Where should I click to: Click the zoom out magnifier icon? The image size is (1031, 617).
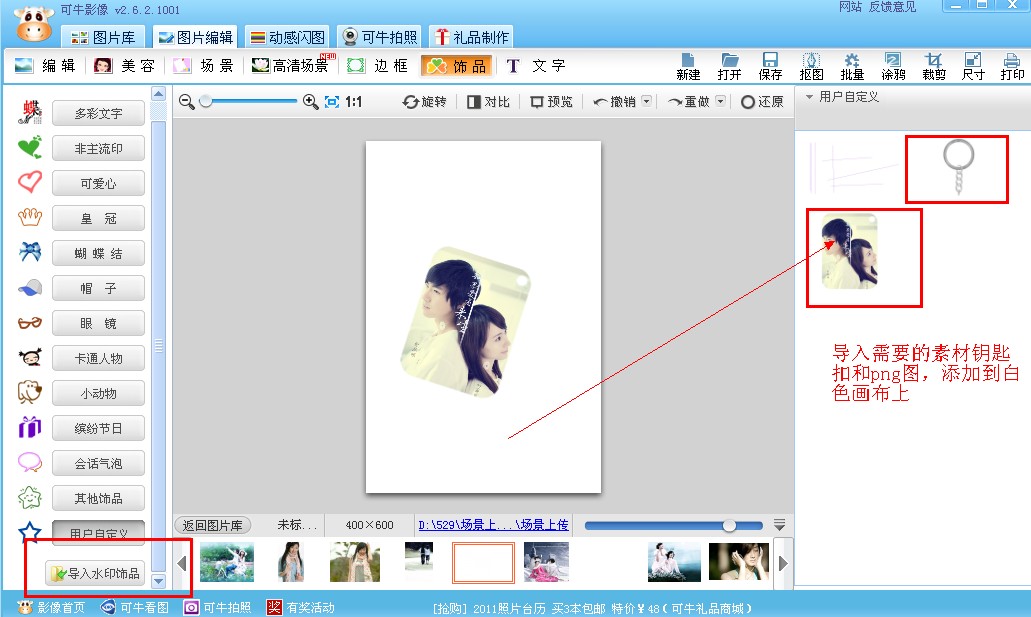click(x=187, y=102)
